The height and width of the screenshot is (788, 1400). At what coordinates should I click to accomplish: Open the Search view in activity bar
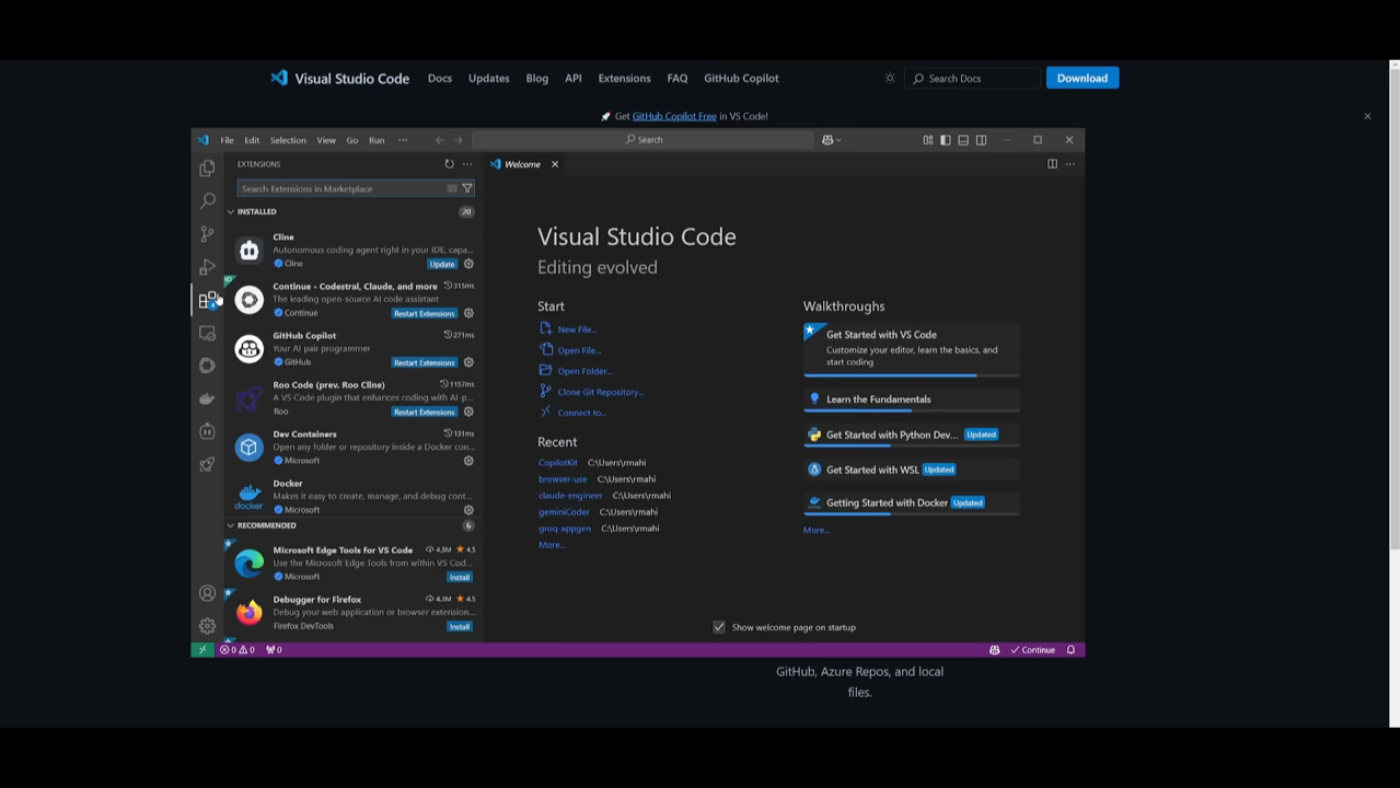click(207, 201)
